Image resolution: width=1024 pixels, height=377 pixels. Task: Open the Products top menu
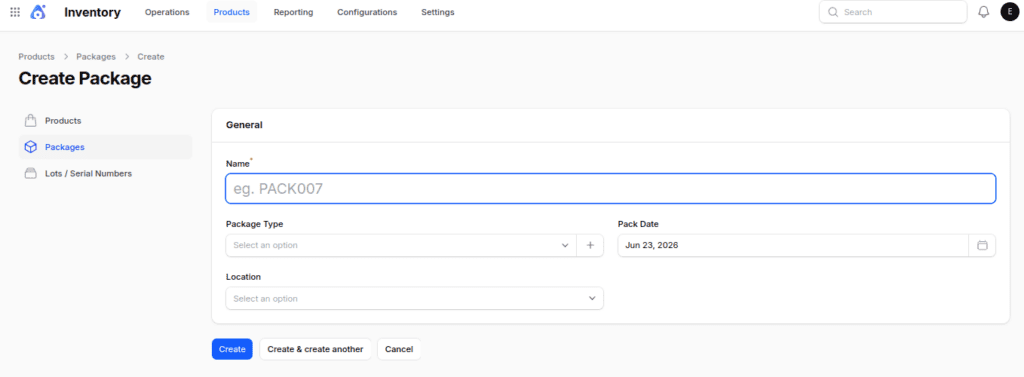pos(232,12)
